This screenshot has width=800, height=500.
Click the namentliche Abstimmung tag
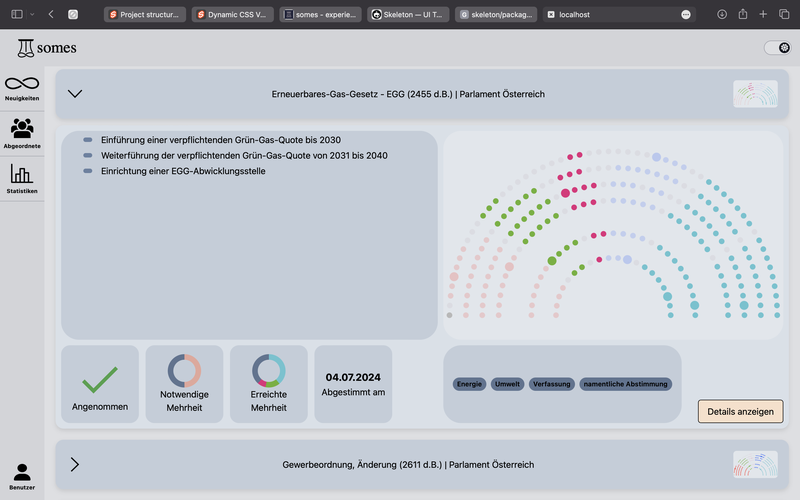point(626,384)
